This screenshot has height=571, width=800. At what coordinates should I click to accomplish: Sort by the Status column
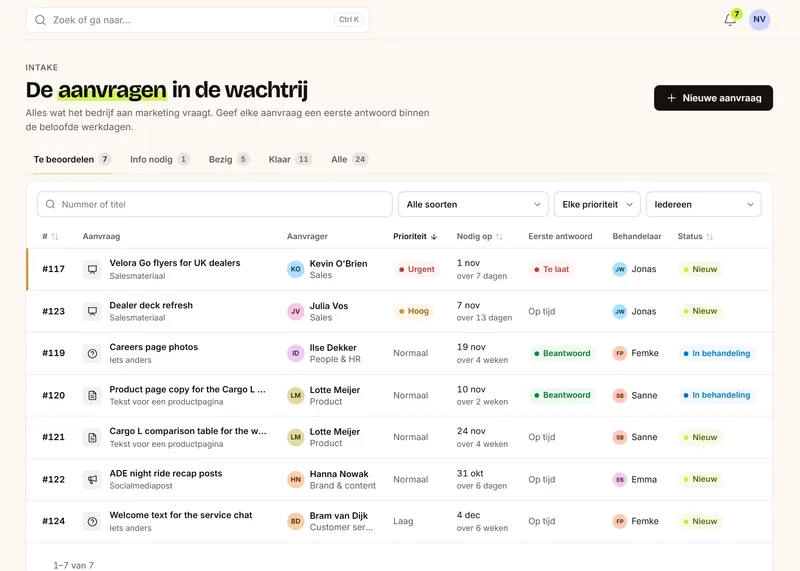point(695,236)
